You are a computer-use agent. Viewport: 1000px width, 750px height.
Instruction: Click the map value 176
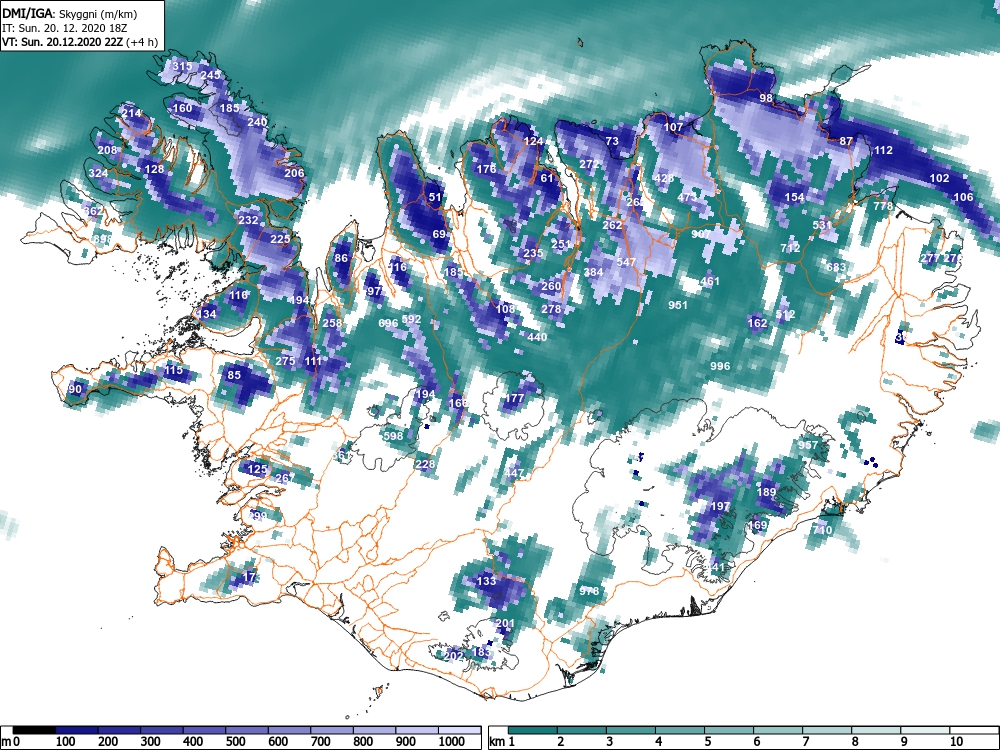(x=486, y=169)
